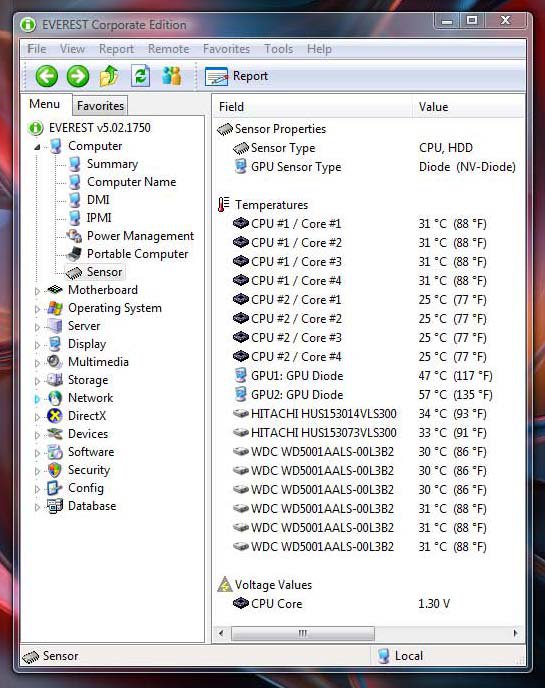Expand the Motherboard tree node

(37, 290)
